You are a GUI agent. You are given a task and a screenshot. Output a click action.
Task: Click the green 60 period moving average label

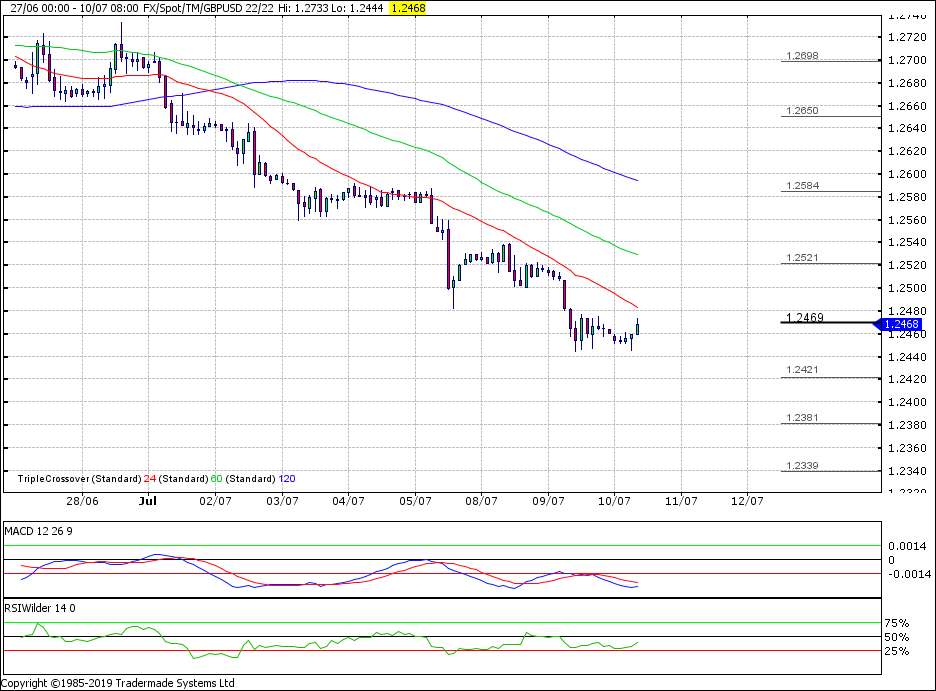pyautogui.click(x=216, y=479)
